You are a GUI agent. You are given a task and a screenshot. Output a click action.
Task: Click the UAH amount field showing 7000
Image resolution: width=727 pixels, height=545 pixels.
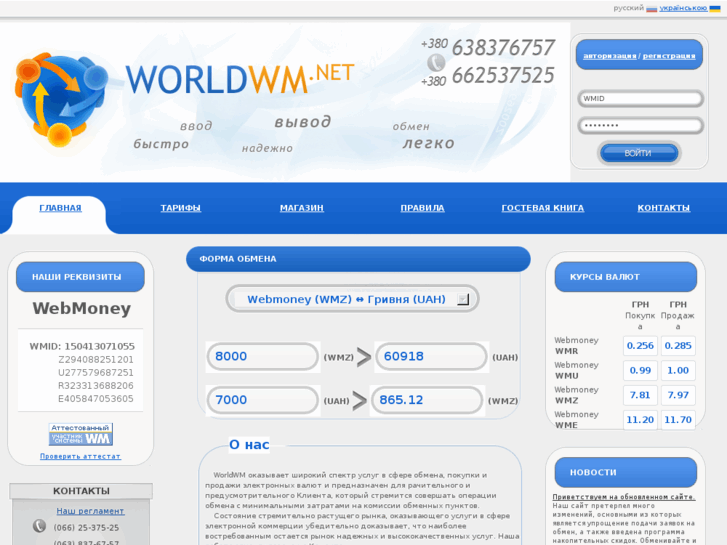point(262,400)
